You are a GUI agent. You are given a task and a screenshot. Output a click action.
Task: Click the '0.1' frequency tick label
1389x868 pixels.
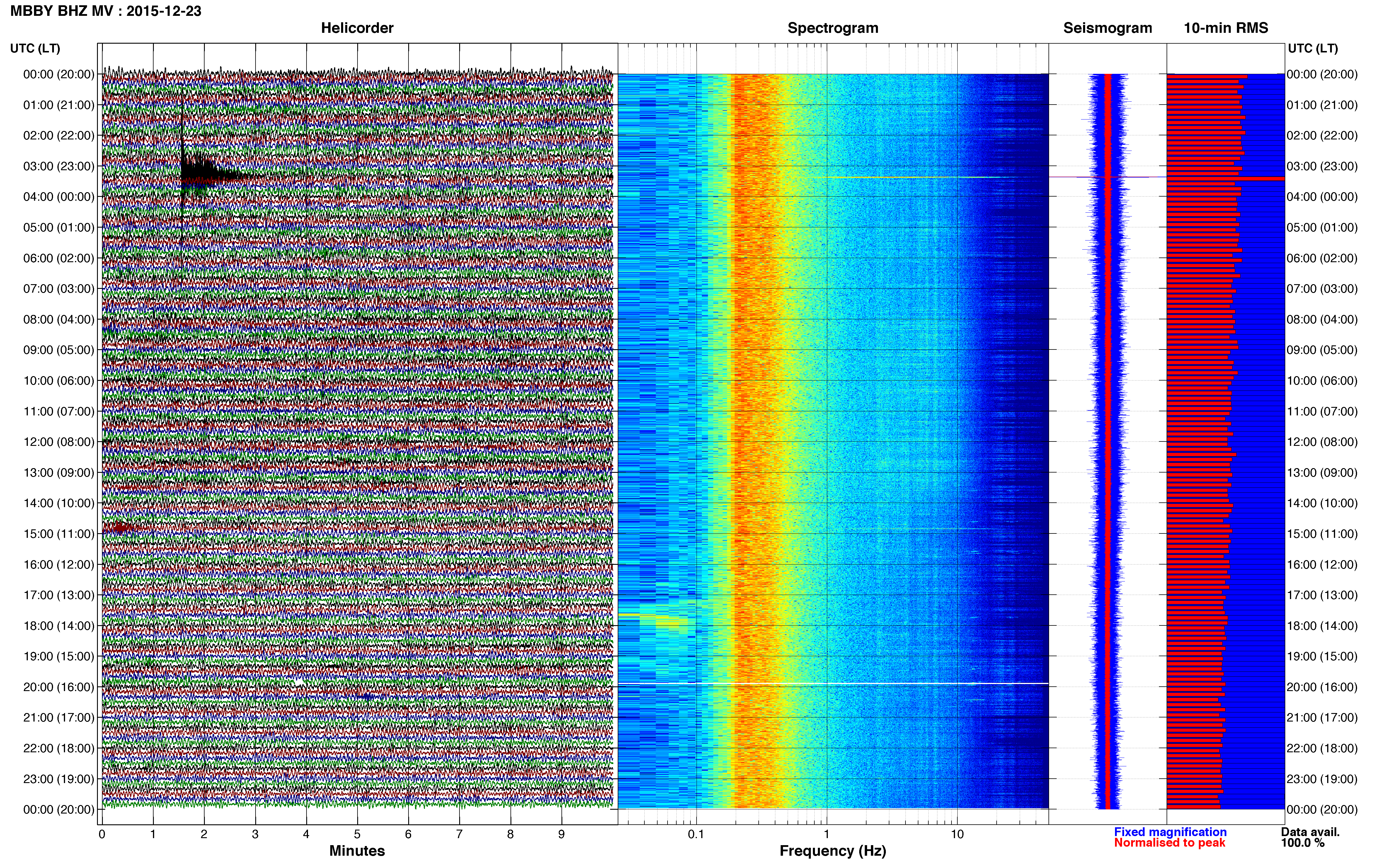pos(696,835)
